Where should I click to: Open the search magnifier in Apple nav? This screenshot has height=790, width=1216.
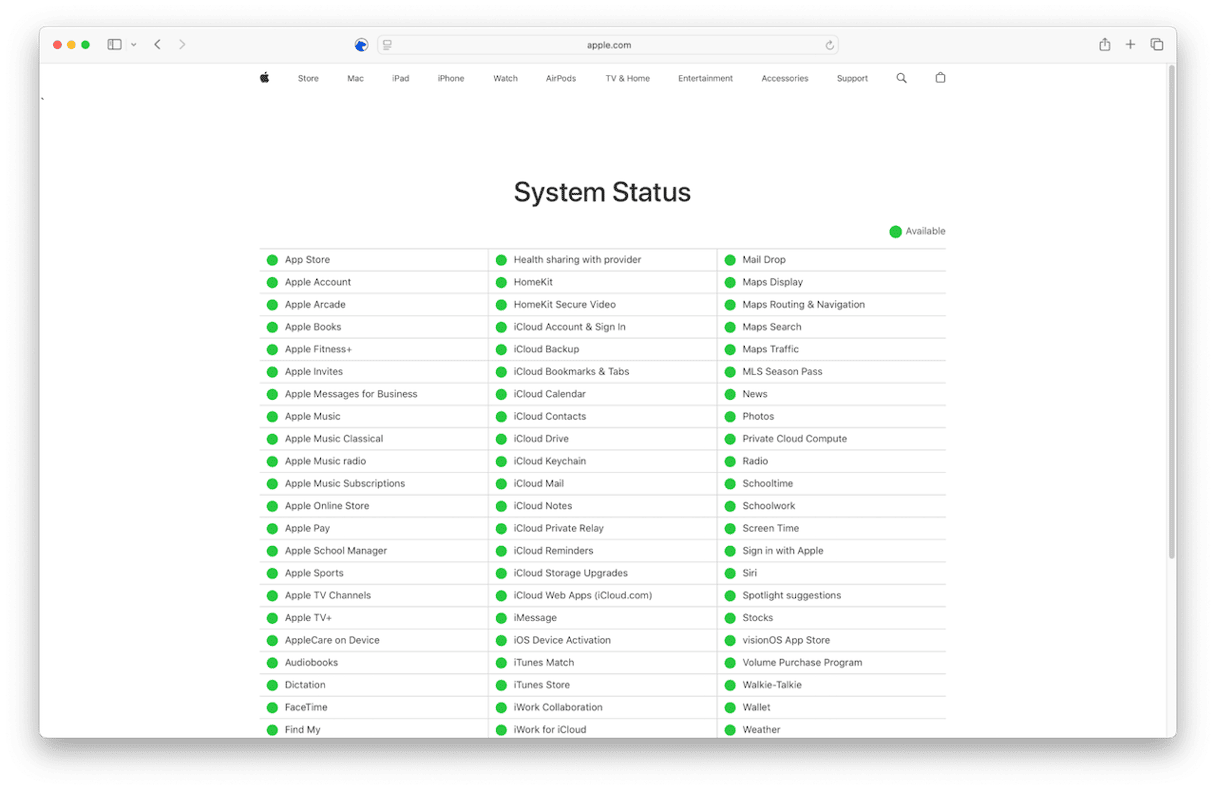click(x=901, y=78)
